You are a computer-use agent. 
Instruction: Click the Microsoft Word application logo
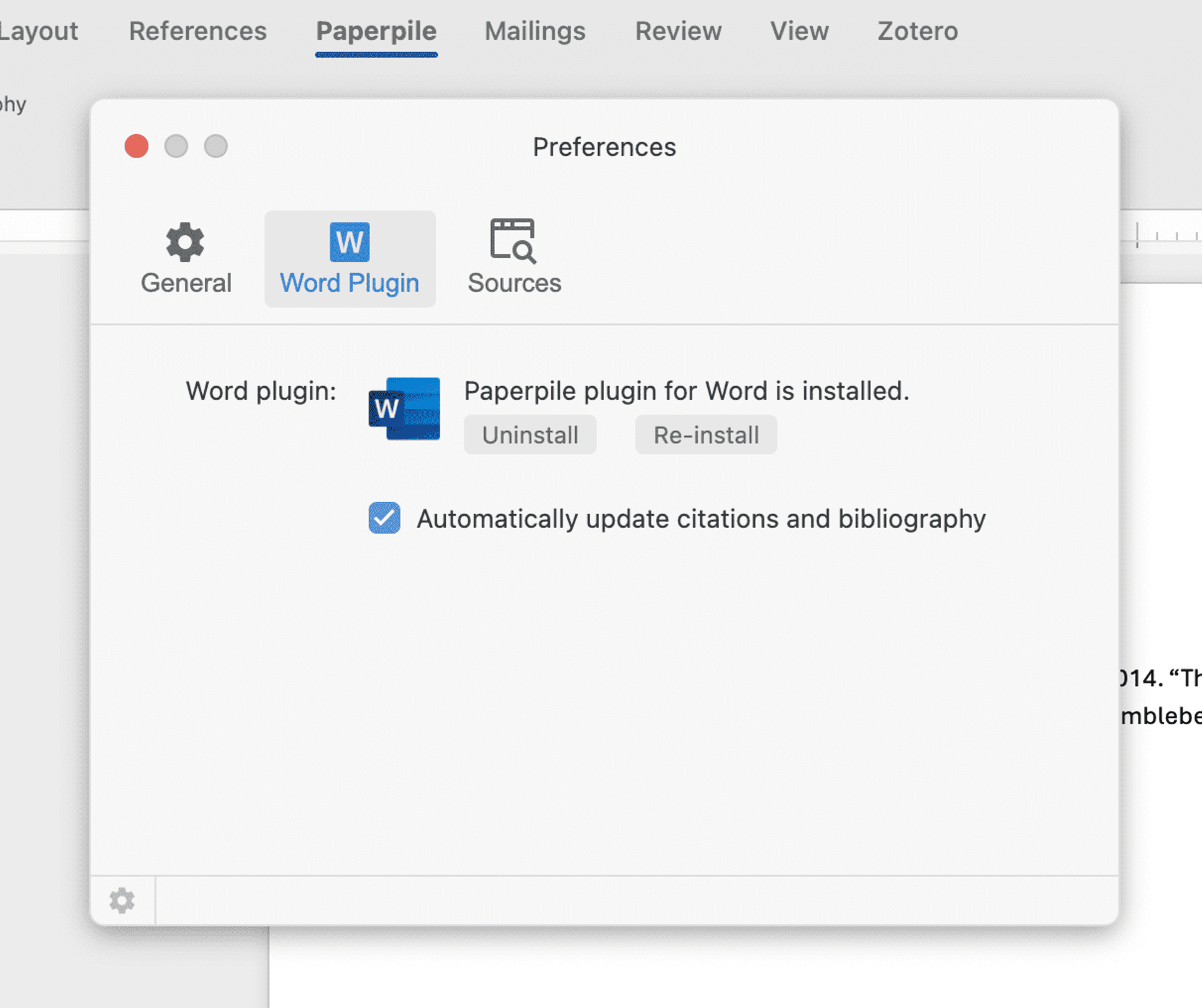[x=405, y=408]
